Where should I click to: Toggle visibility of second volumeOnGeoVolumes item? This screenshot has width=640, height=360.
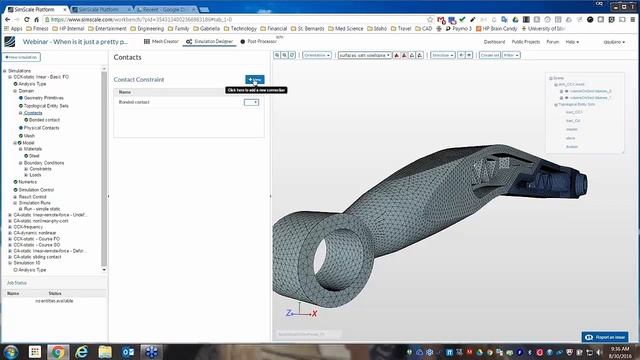pyautogui.click(x=567, y=98)
